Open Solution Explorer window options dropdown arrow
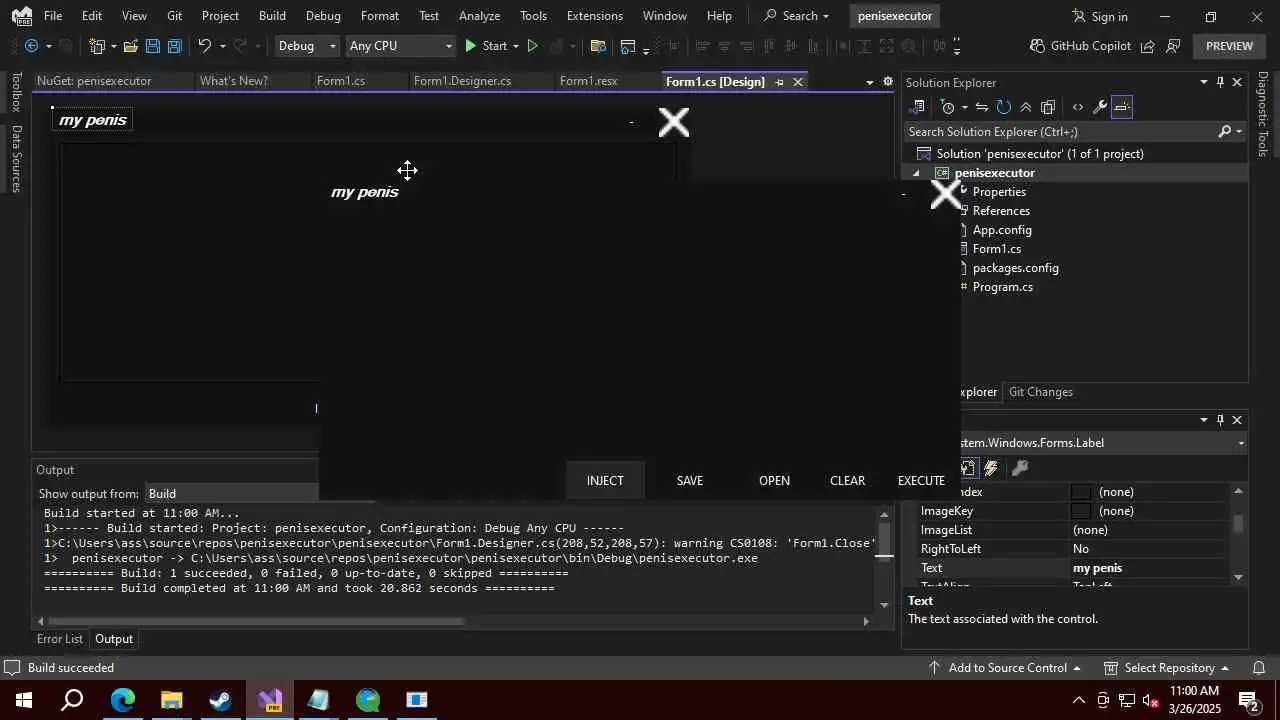This screenshot has width=1280, height=720. coord(1203,82)
